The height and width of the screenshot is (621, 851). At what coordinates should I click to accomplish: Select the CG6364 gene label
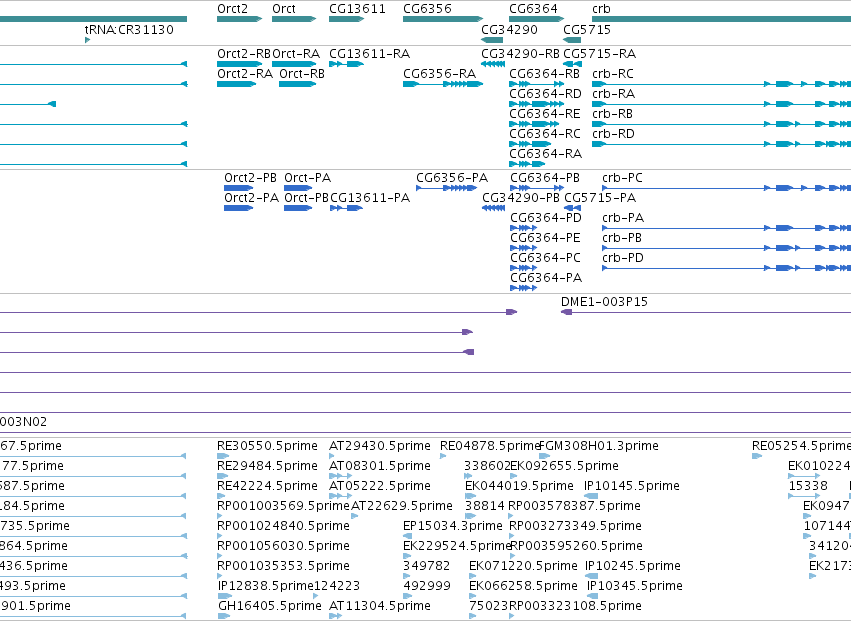click(x=533, y=9)
